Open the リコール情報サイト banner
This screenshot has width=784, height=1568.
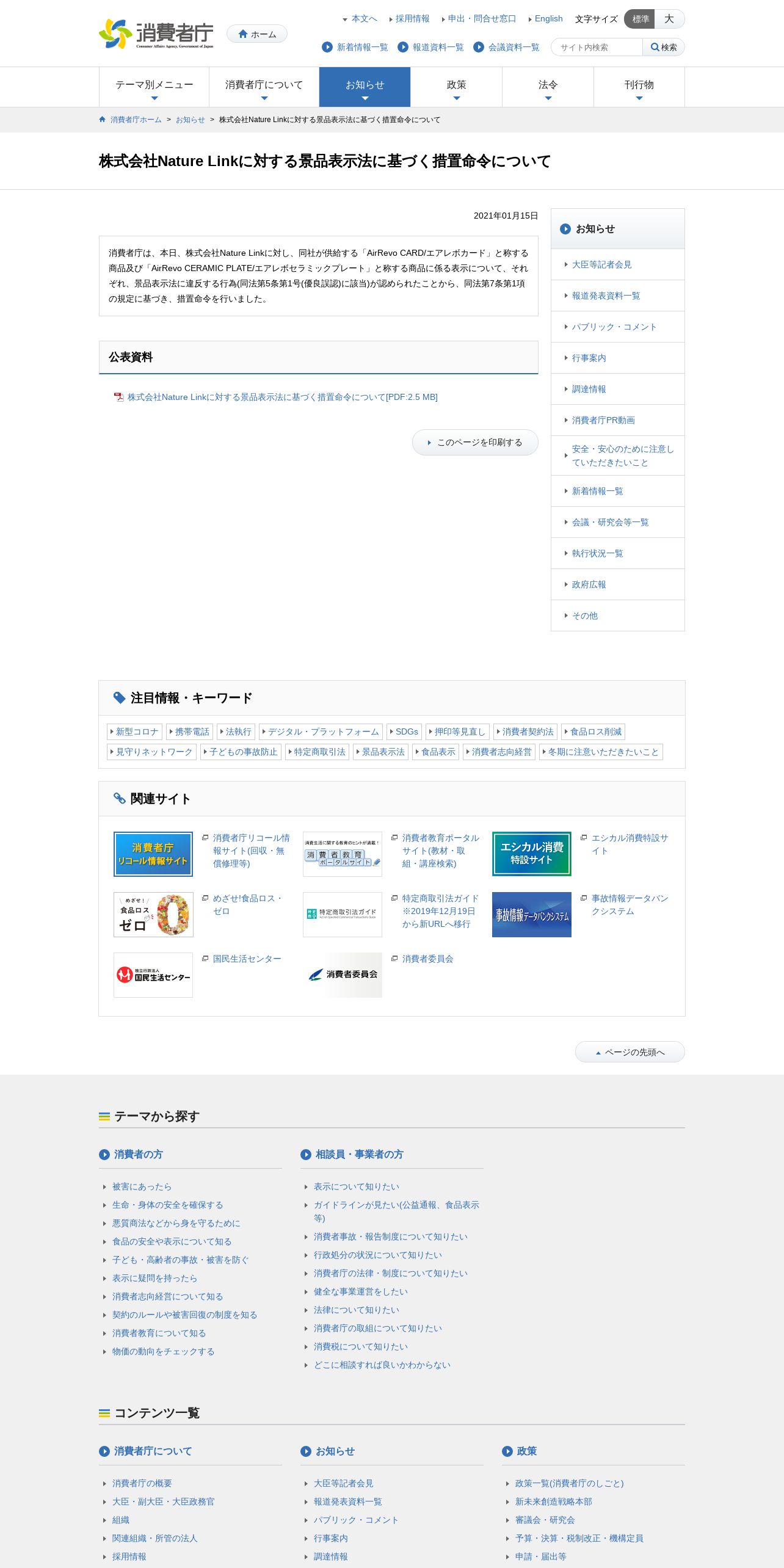153,854
